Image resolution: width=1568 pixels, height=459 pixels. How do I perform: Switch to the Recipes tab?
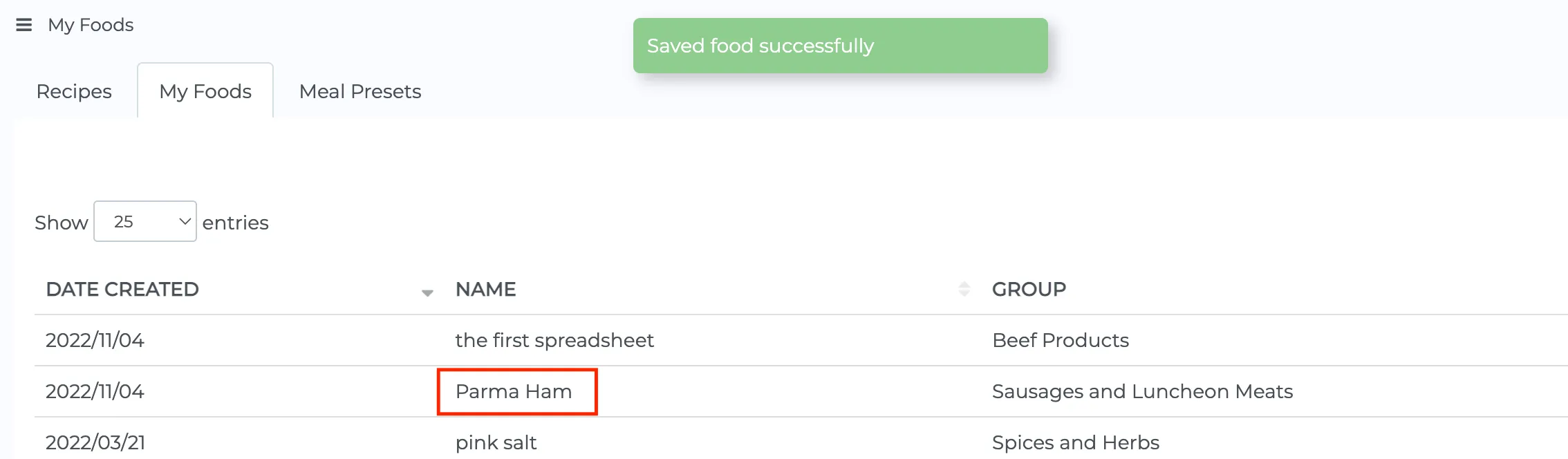[74, 91]
